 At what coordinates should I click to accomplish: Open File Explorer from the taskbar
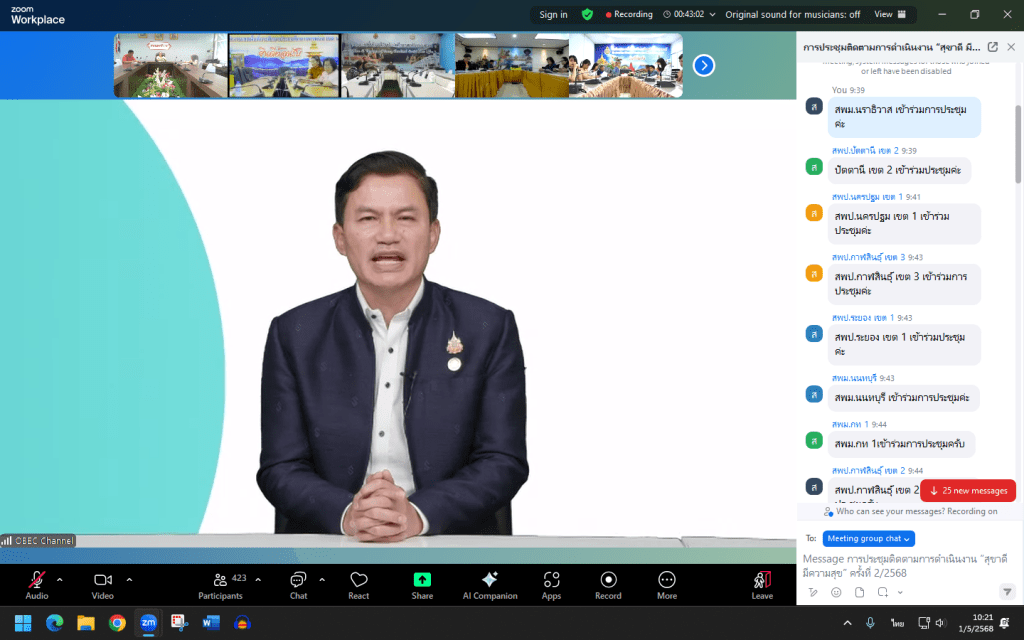pyautogui.click(x=86, y=622)
